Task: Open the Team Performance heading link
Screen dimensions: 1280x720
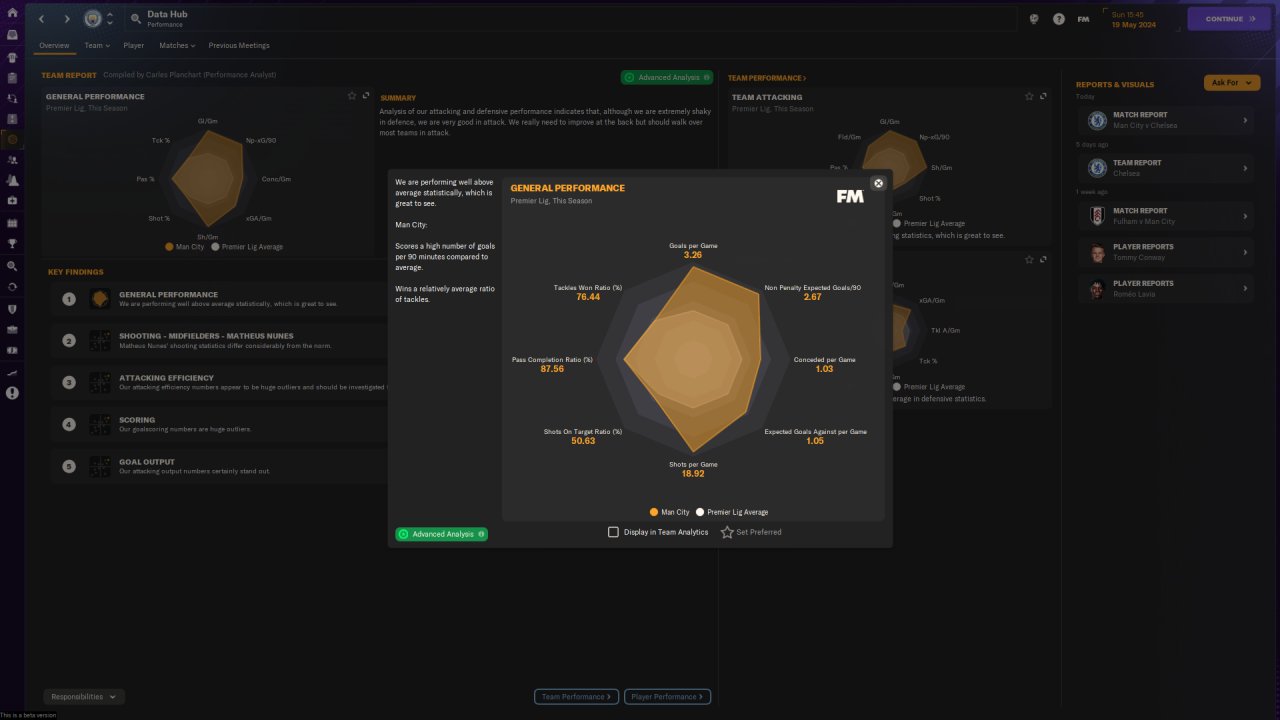Action: 767,78
